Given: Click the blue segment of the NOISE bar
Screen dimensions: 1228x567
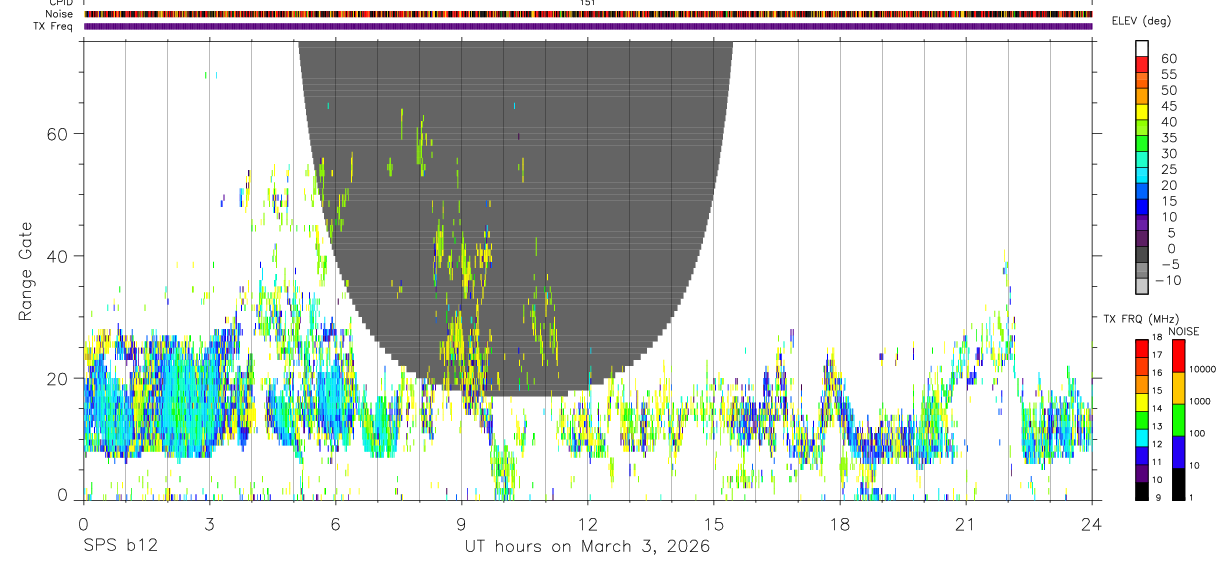Looking at the screenshot, I should tap(1178, 452).
